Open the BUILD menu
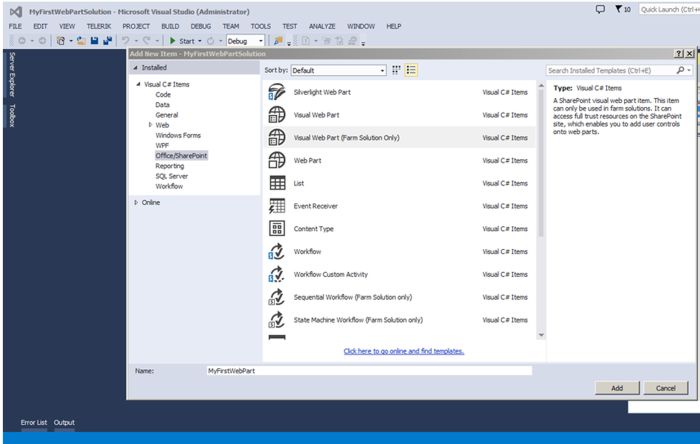The image size is (700, 444). pyautogui.click(x=171, y=26)
